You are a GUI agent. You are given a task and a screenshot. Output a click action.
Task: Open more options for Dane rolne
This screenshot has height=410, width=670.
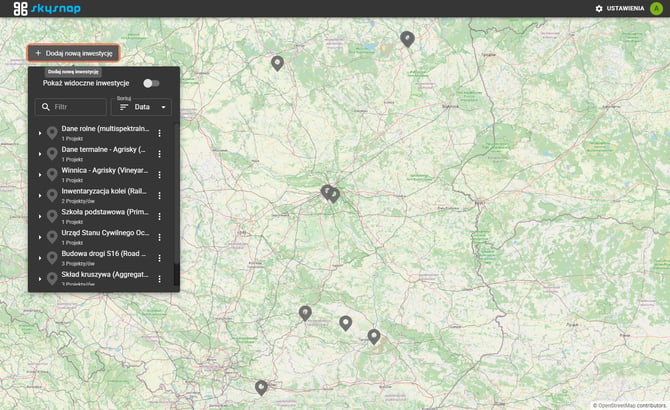click(x=159, y=133)
